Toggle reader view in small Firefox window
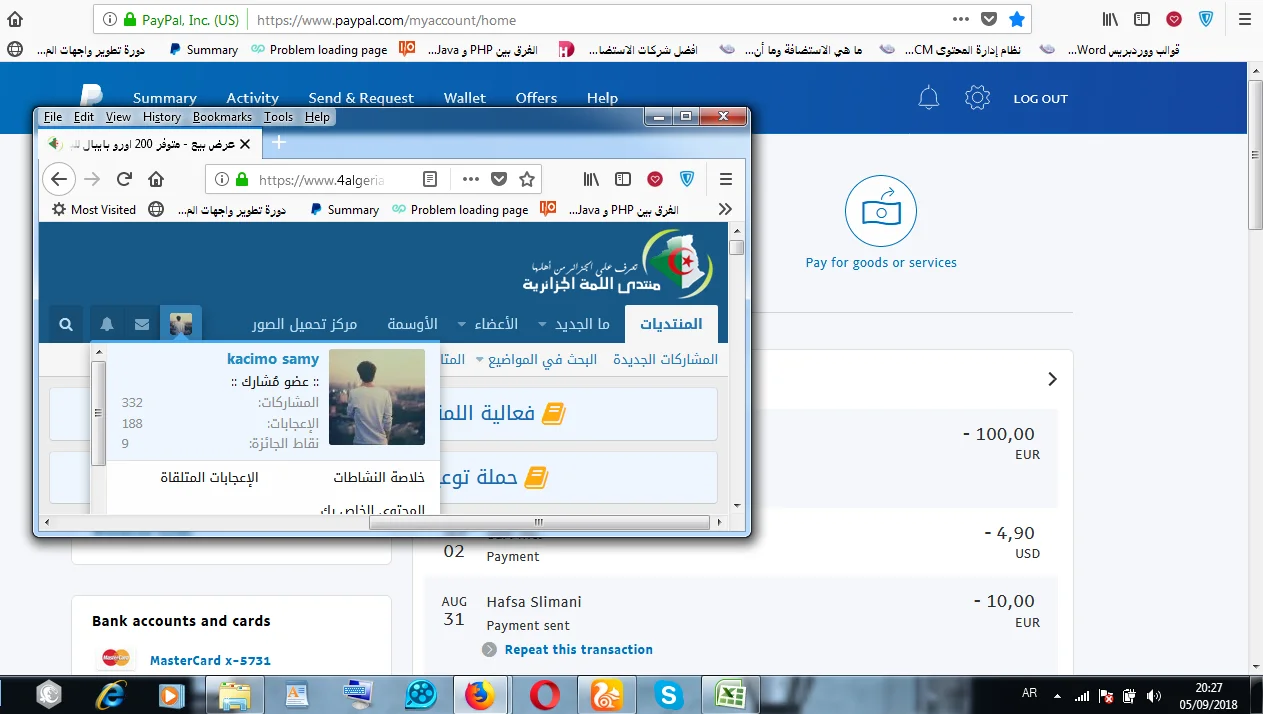 [x=430, y=179]
